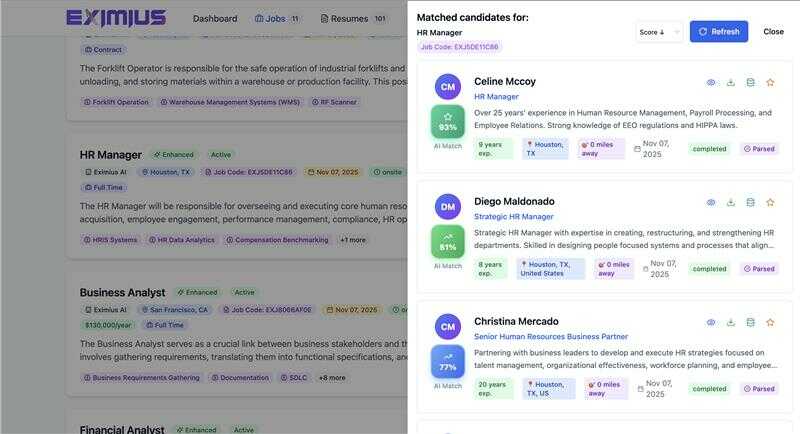Download Celine Mccoy's resume
This screenshot has width=800, height=434.
point(731,82)
